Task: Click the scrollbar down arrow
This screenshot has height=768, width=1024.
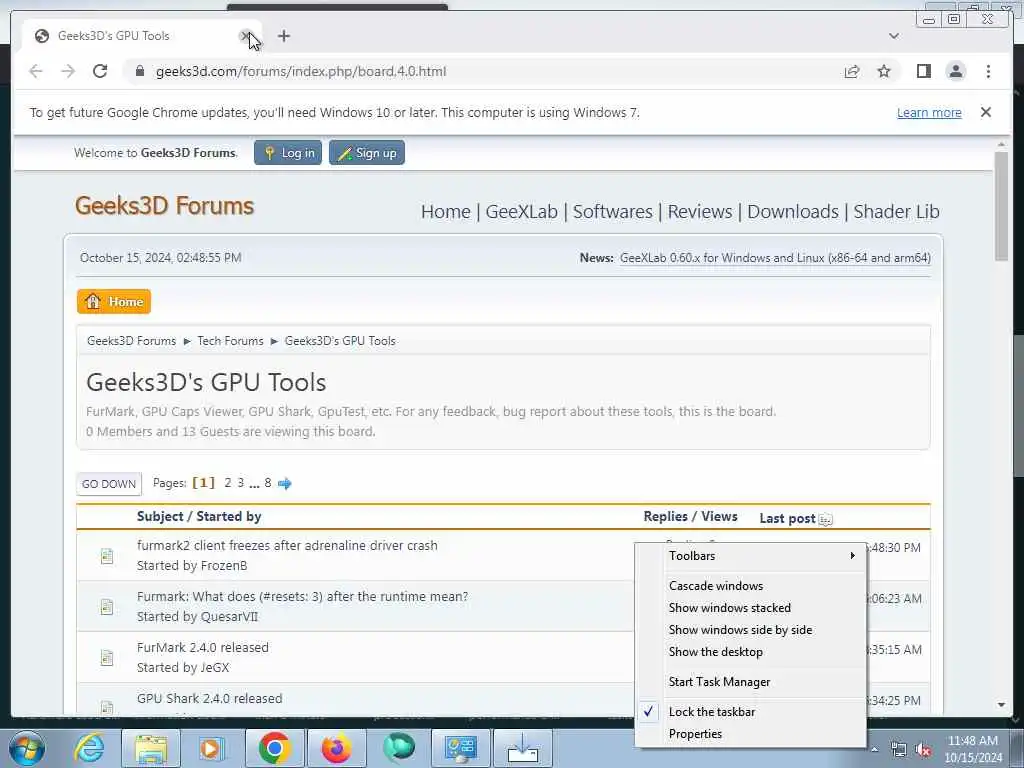Action: click(1001, 705)
